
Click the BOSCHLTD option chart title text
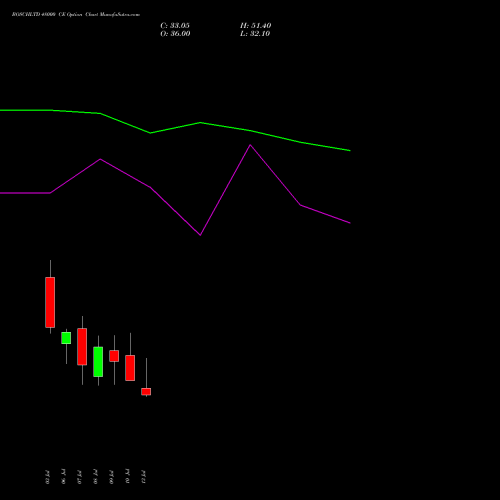pyautogui.click(x=76, y=15)
